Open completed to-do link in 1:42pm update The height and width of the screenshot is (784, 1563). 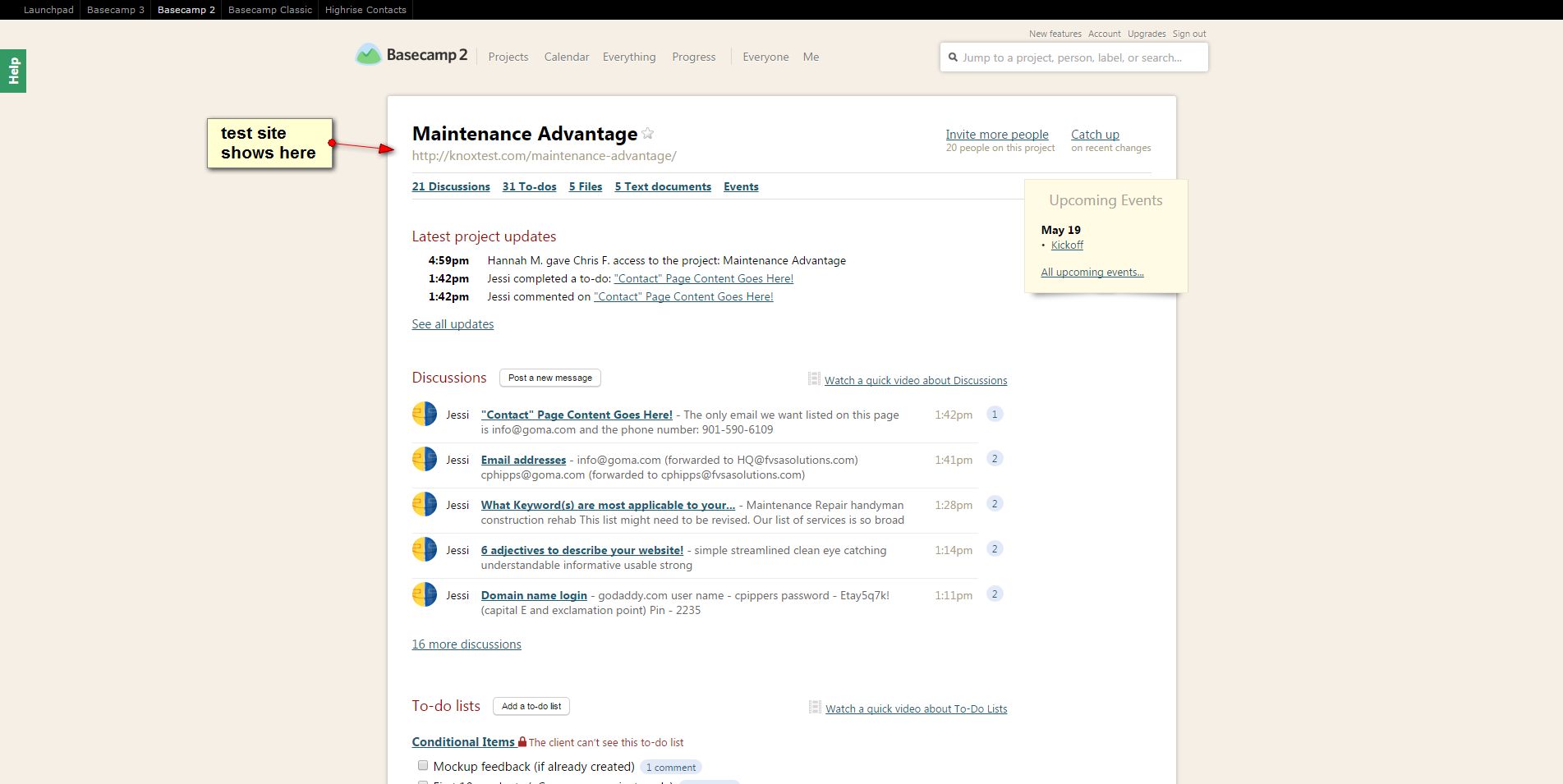704,278
